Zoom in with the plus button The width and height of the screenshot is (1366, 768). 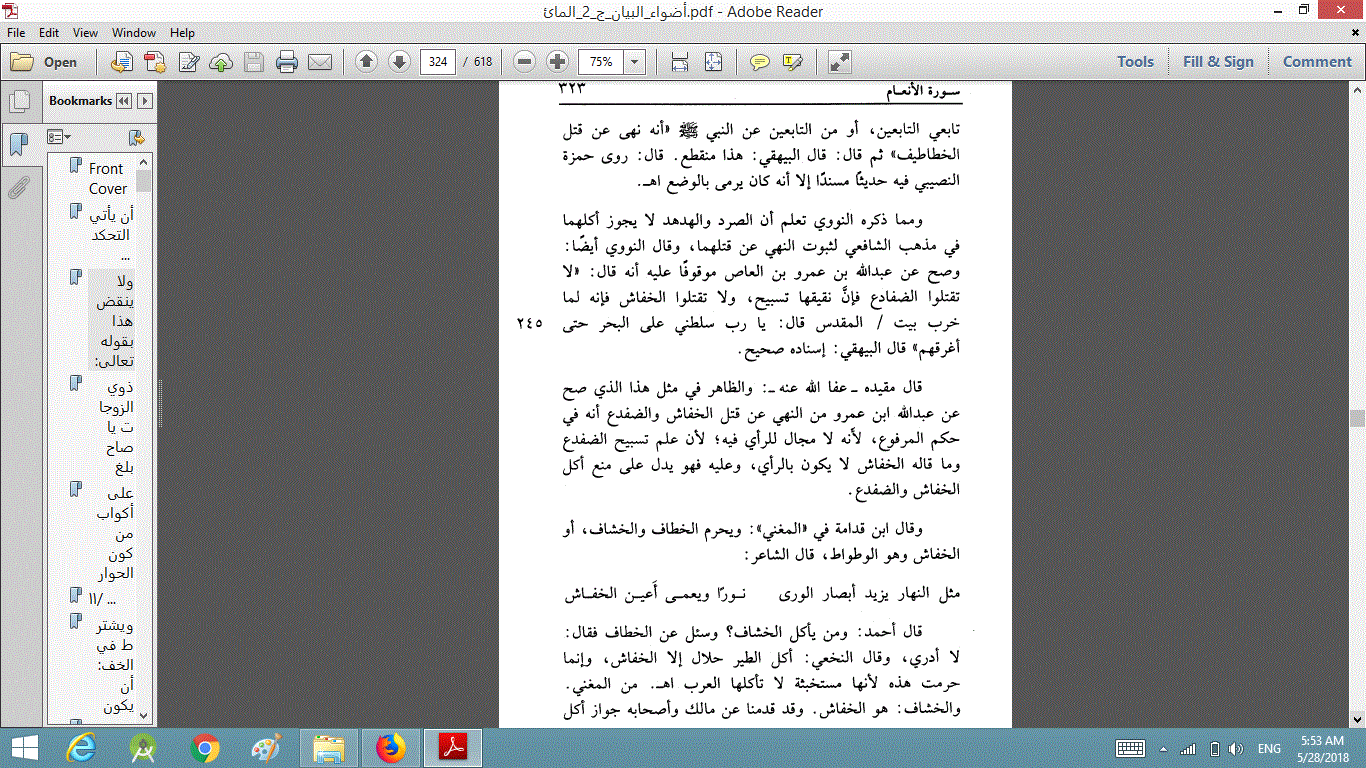558,62
